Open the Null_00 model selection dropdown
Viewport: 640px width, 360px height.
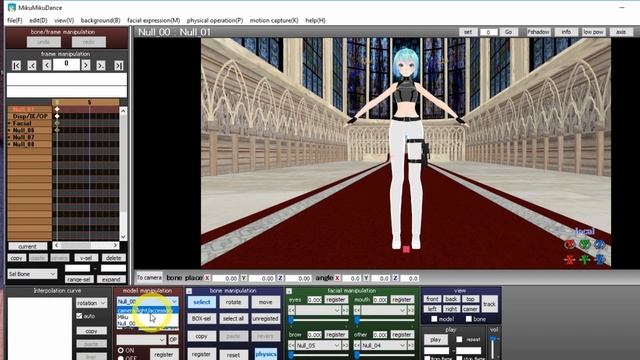[x=148, y=301]
